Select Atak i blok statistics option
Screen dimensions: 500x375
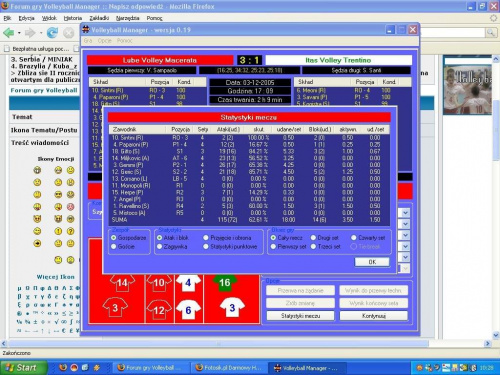pos(159,238)
